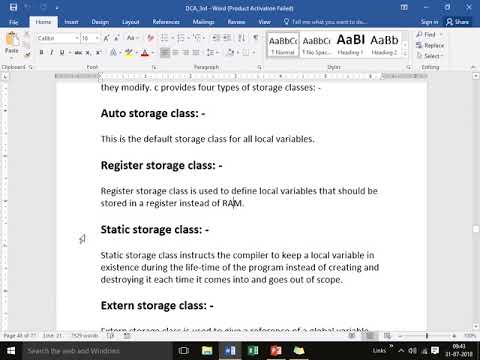Click the Paste clipboard icon
Screen dimensions: 480x360
[12, 39]
